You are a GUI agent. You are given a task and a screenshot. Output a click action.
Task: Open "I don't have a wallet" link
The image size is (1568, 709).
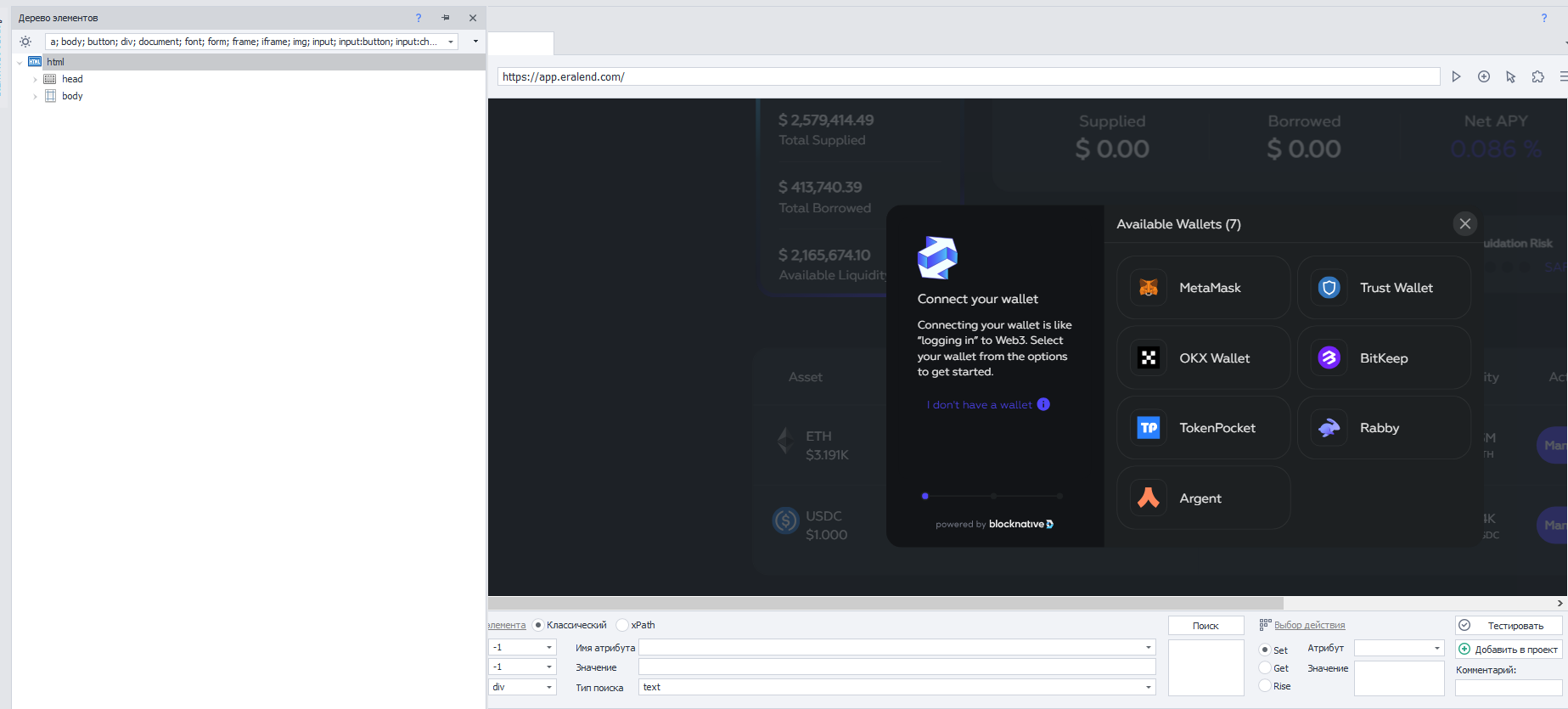[x=980, y=405]
